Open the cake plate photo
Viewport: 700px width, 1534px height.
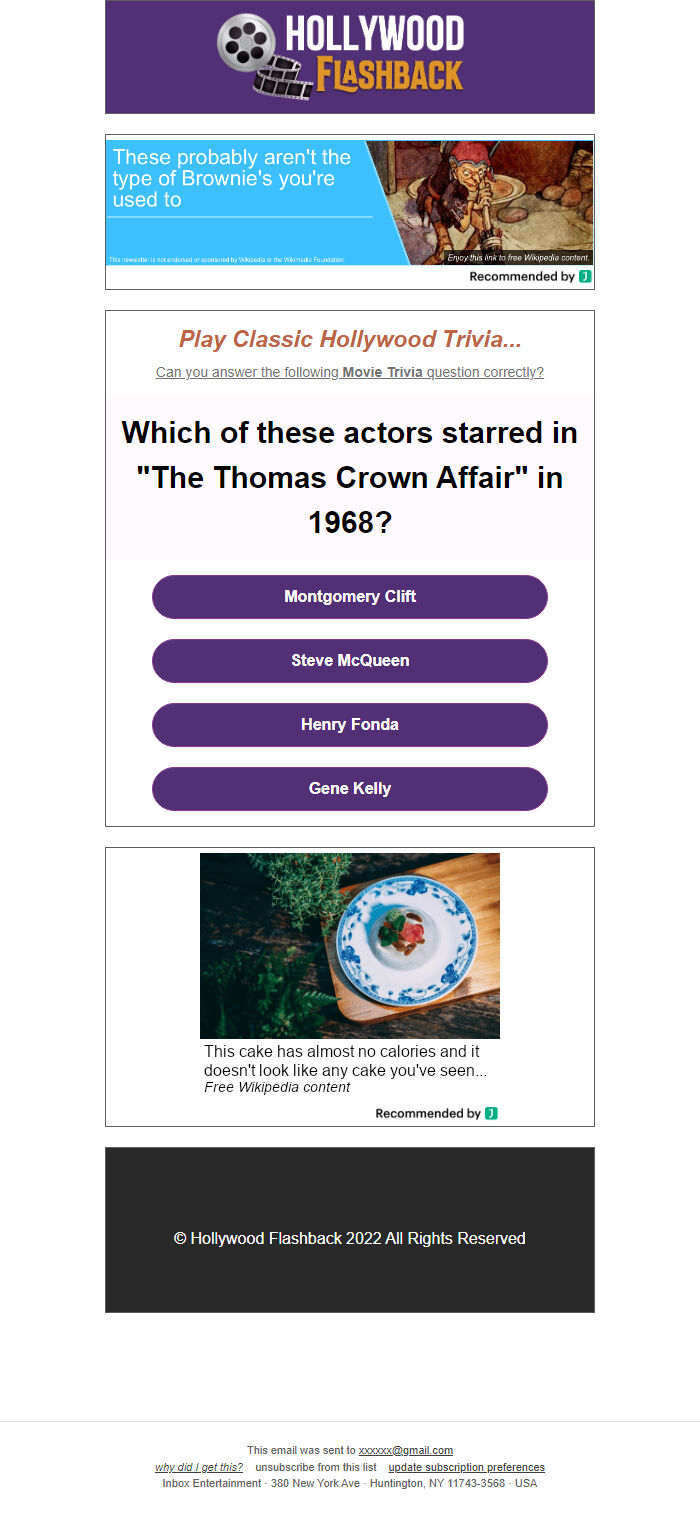(x=350, y=945)
